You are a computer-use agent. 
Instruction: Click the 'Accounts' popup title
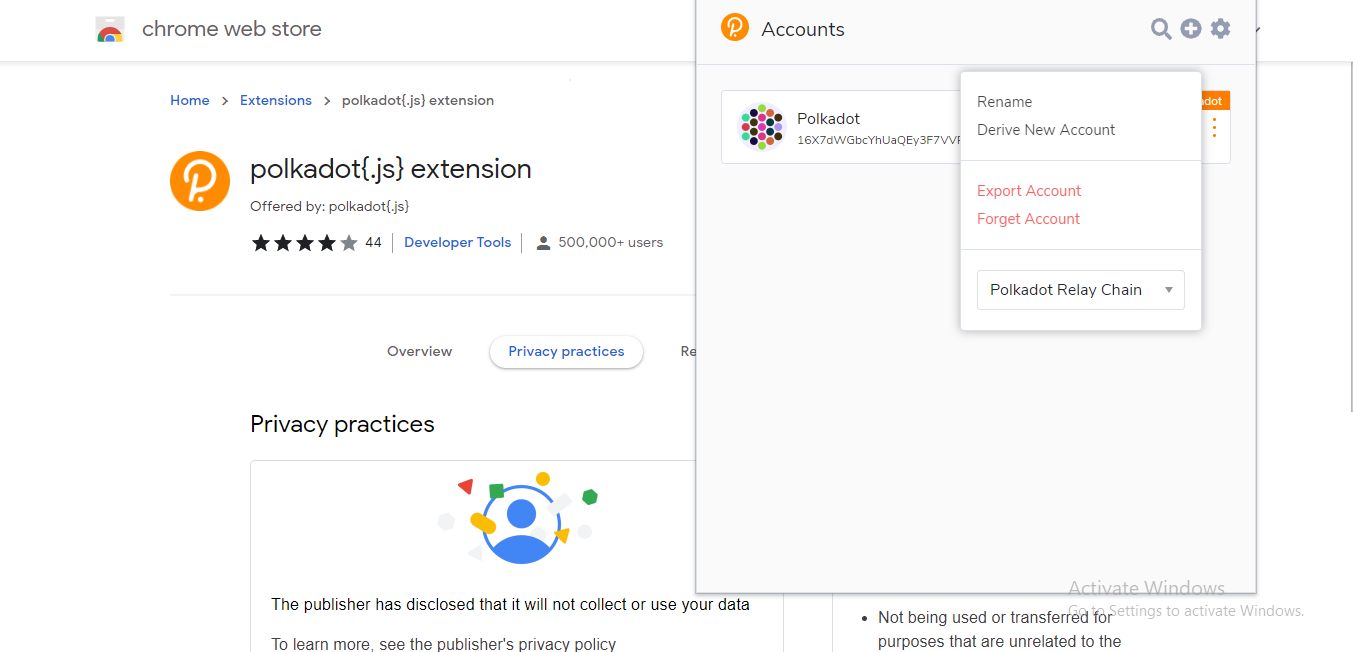tap(803, 30)
